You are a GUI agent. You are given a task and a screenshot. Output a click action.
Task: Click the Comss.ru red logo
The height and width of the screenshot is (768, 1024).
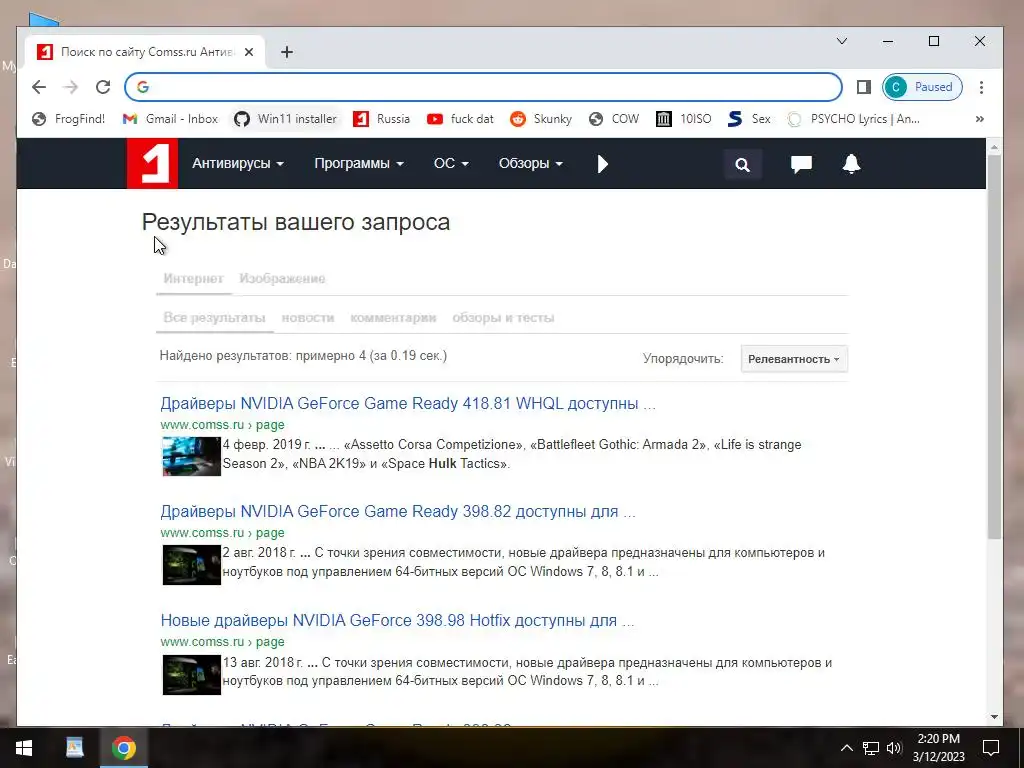click(152, 163)
